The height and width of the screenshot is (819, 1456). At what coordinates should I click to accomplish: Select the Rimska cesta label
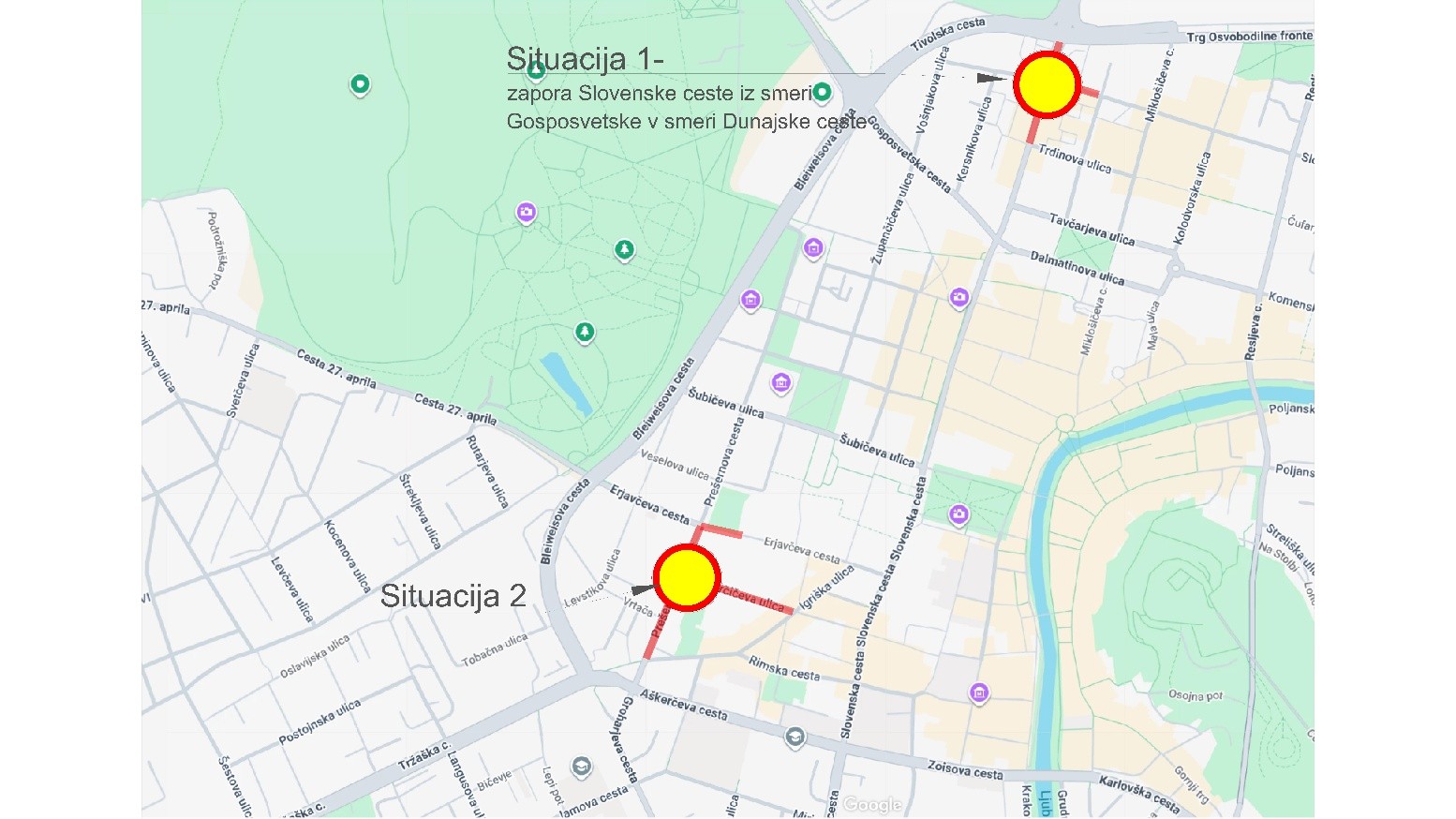tap(784, 668)
